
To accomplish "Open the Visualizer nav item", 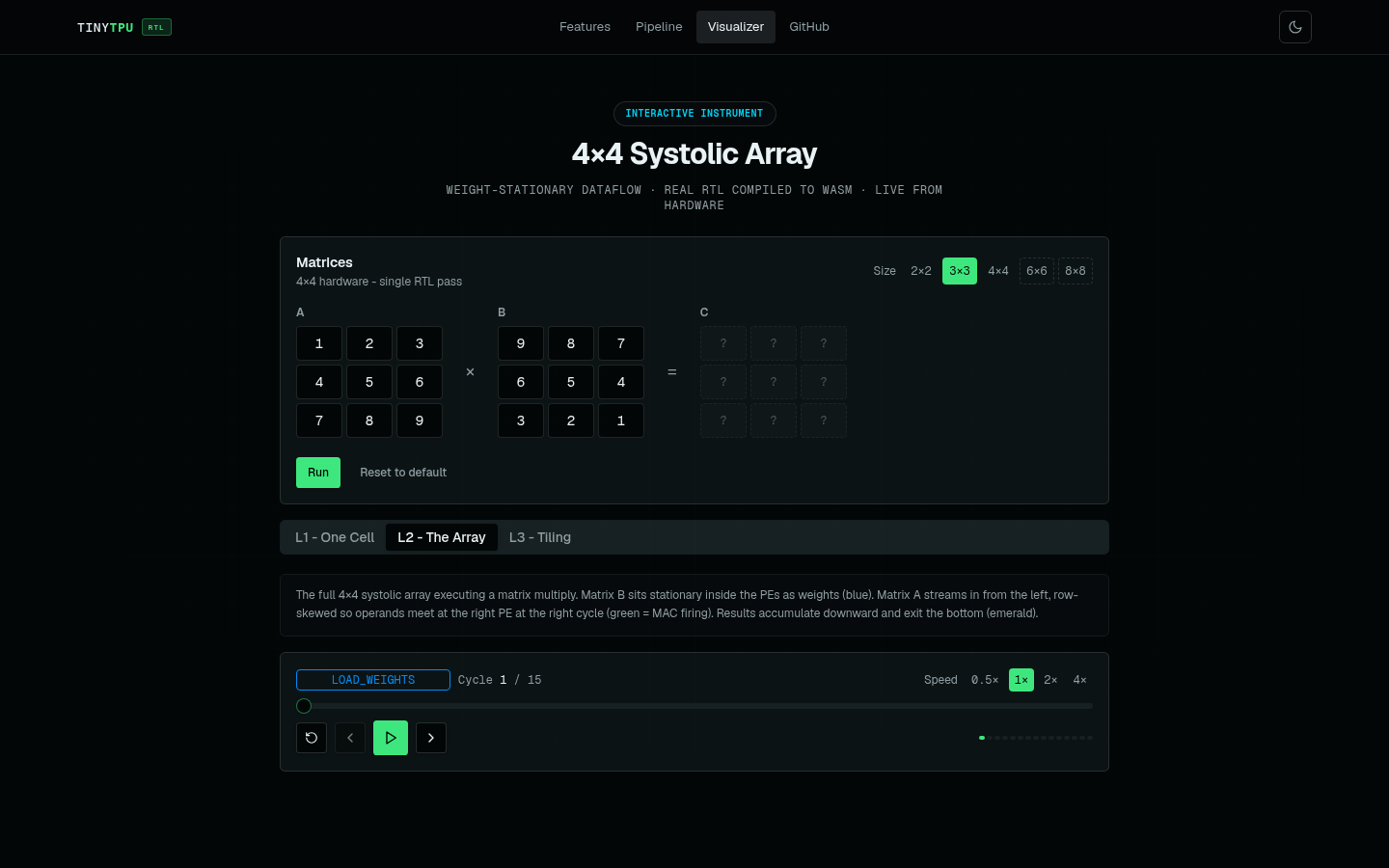I will pyautogui.click(x=736, y=27).
